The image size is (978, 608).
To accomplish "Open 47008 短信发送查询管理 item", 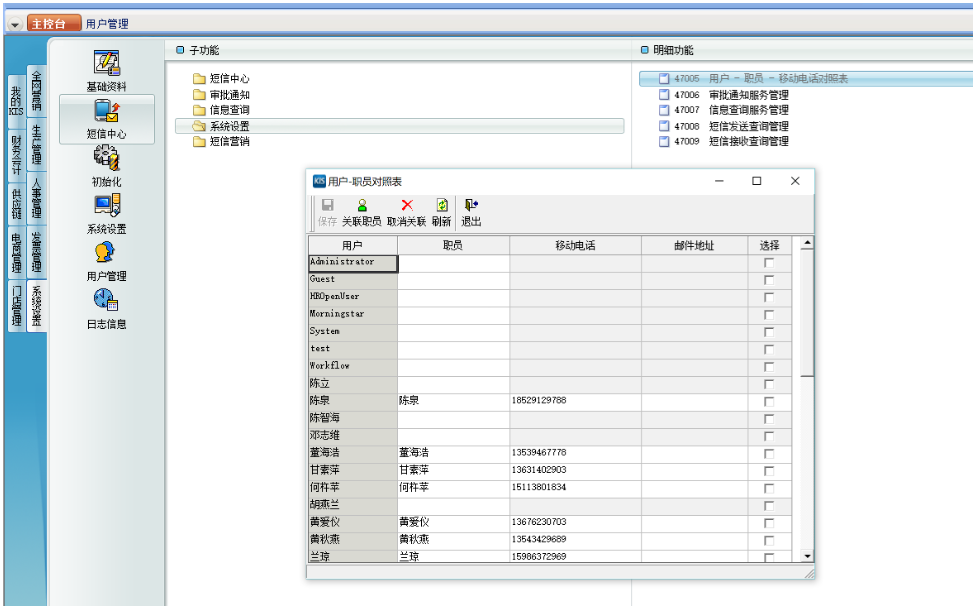I will 748,126.
